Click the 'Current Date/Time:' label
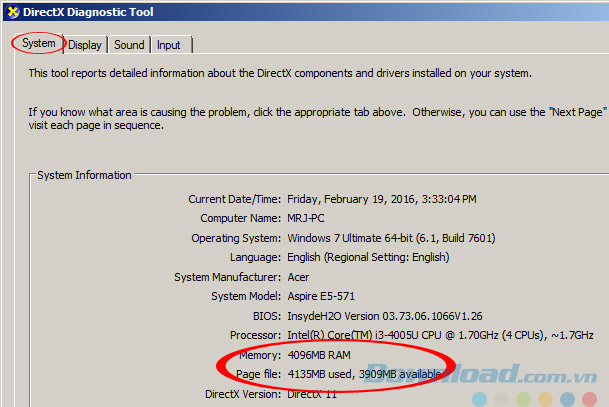The width and height of the screenshot is (609, 407). pyautogui.click(x=235, y=199)
